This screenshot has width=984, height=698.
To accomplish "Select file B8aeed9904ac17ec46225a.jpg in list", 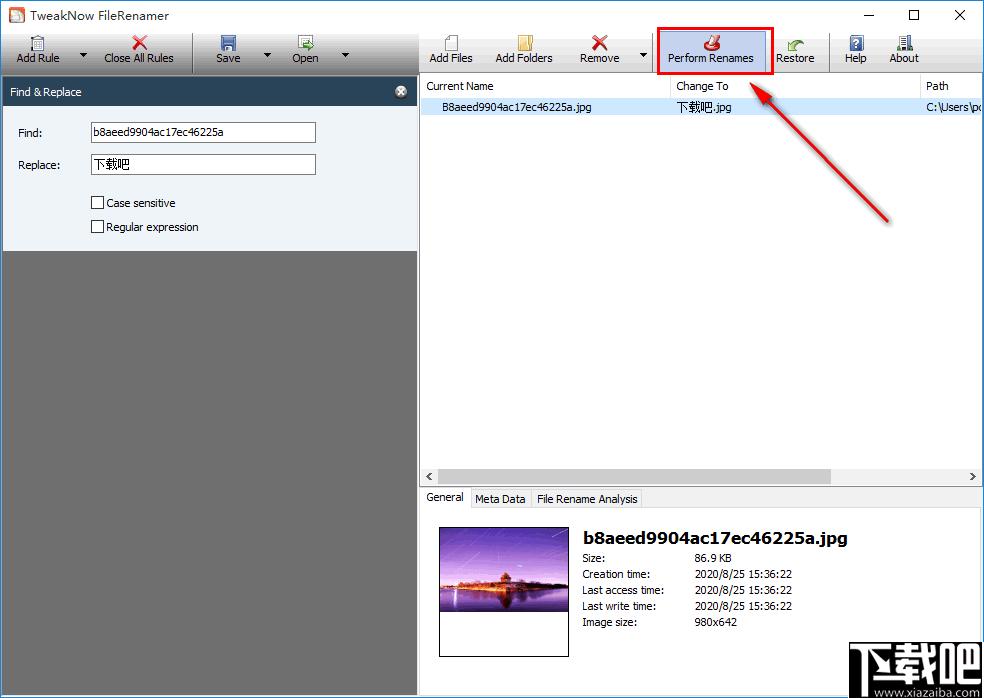I will (x=516, y=107).
